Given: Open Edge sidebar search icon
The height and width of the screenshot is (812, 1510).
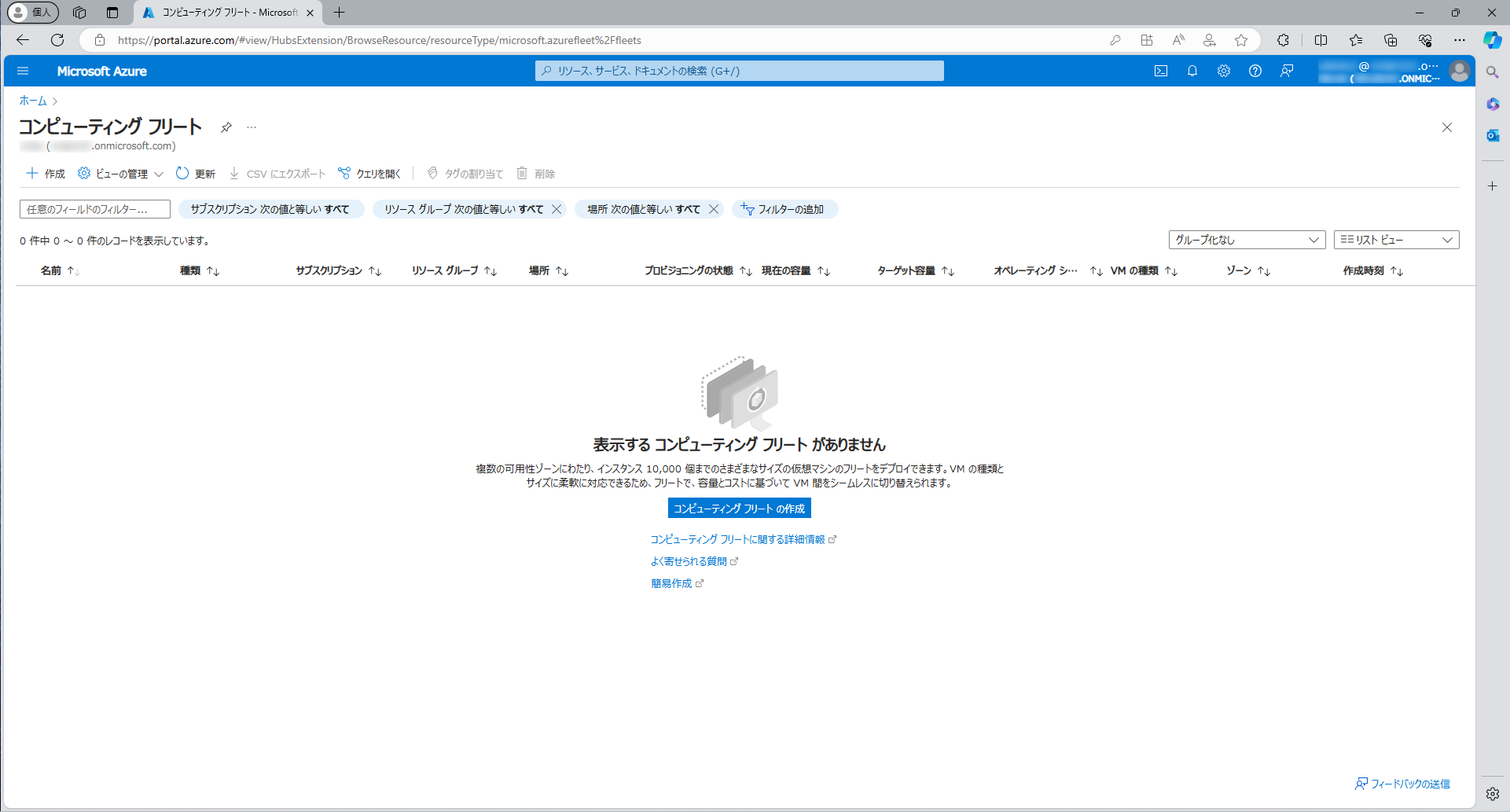Looking at the screenshot, I should (1493, 72).
